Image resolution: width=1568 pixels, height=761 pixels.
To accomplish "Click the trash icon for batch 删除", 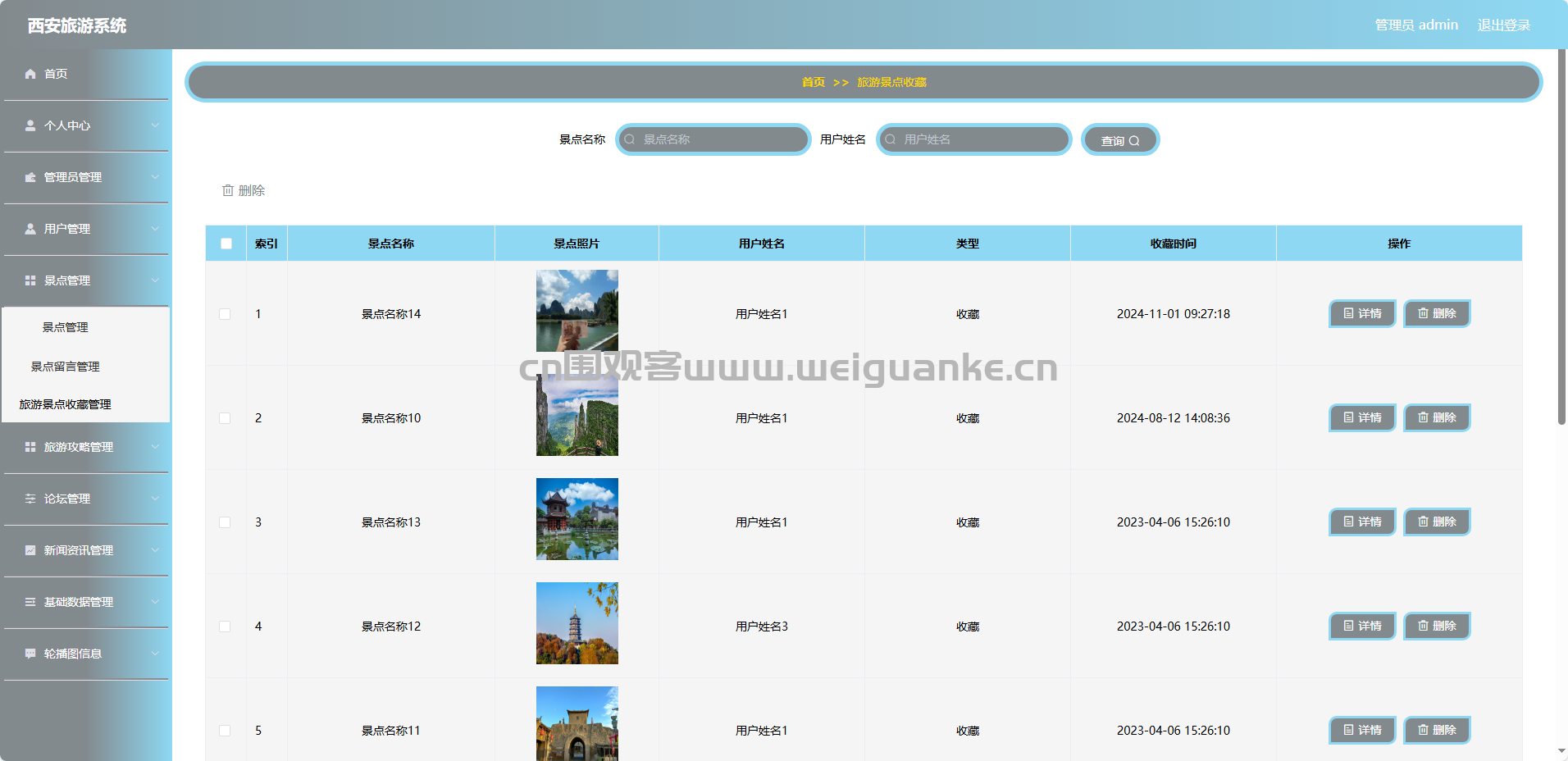I will tap(228, 190).
